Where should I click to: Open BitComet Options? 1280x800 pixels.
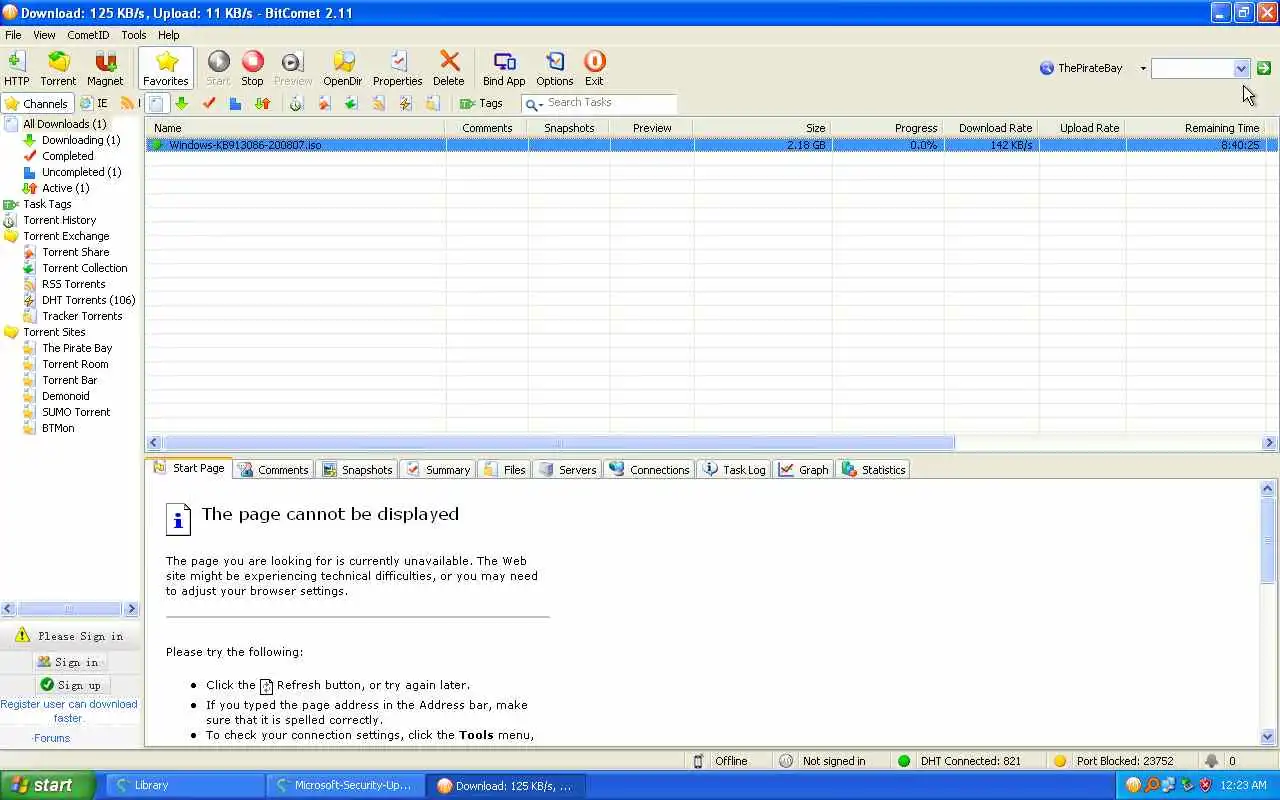point(555,68)
